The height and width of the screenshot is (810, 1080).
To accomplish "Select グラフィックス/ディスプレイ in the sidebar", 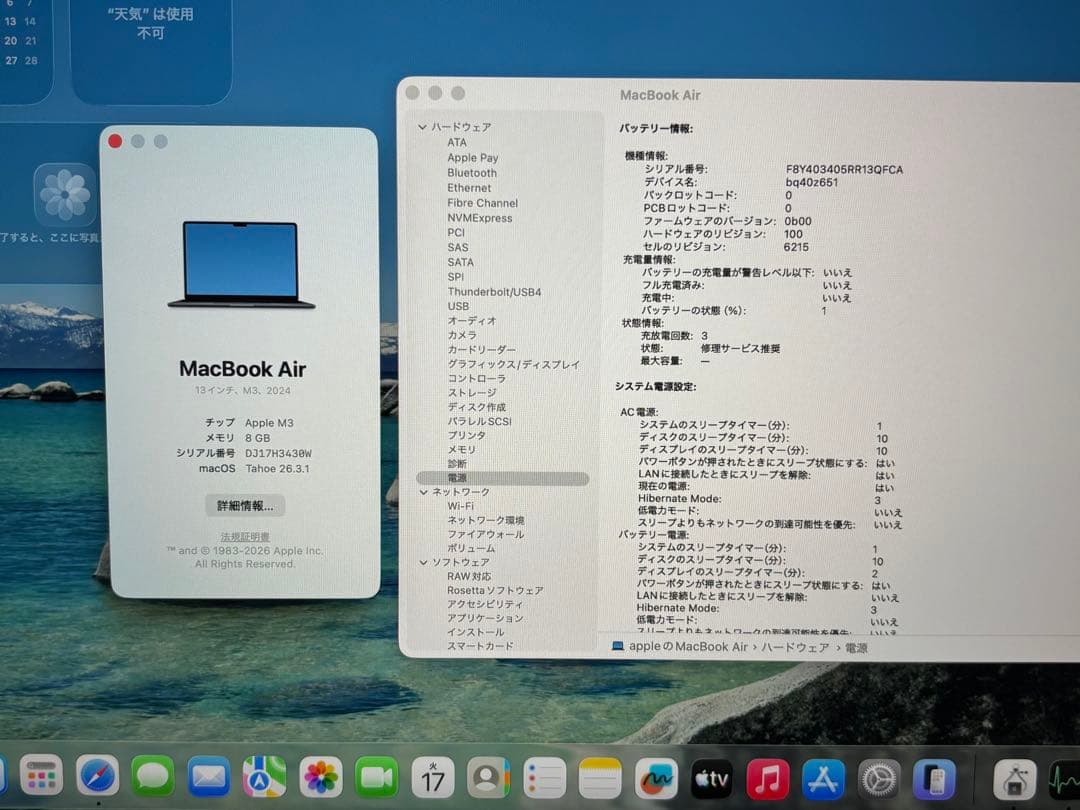I will pos(514,364).
